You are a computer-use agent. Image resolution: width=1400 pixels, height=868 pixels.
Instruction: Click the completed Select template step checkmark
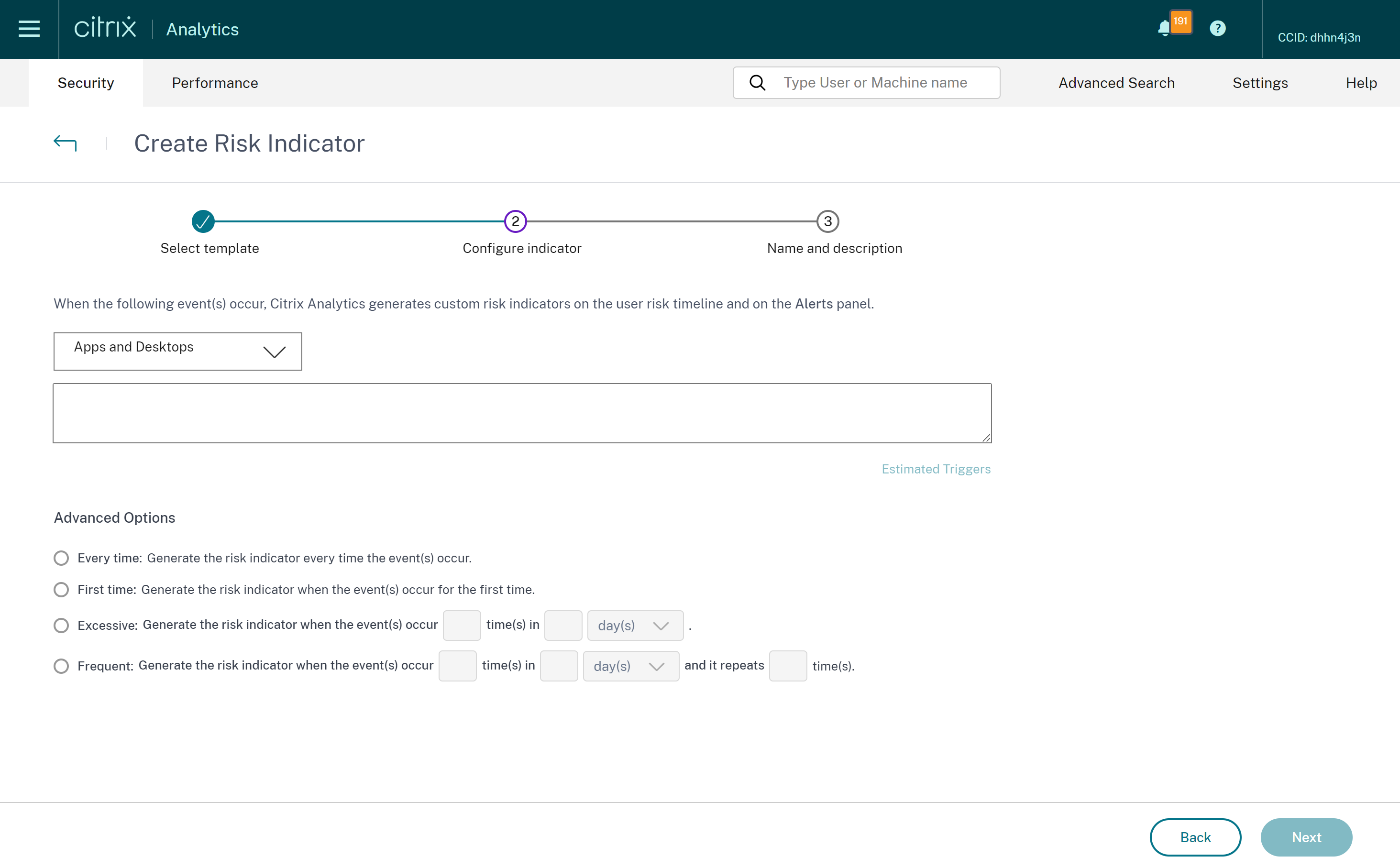coord(203,221)
